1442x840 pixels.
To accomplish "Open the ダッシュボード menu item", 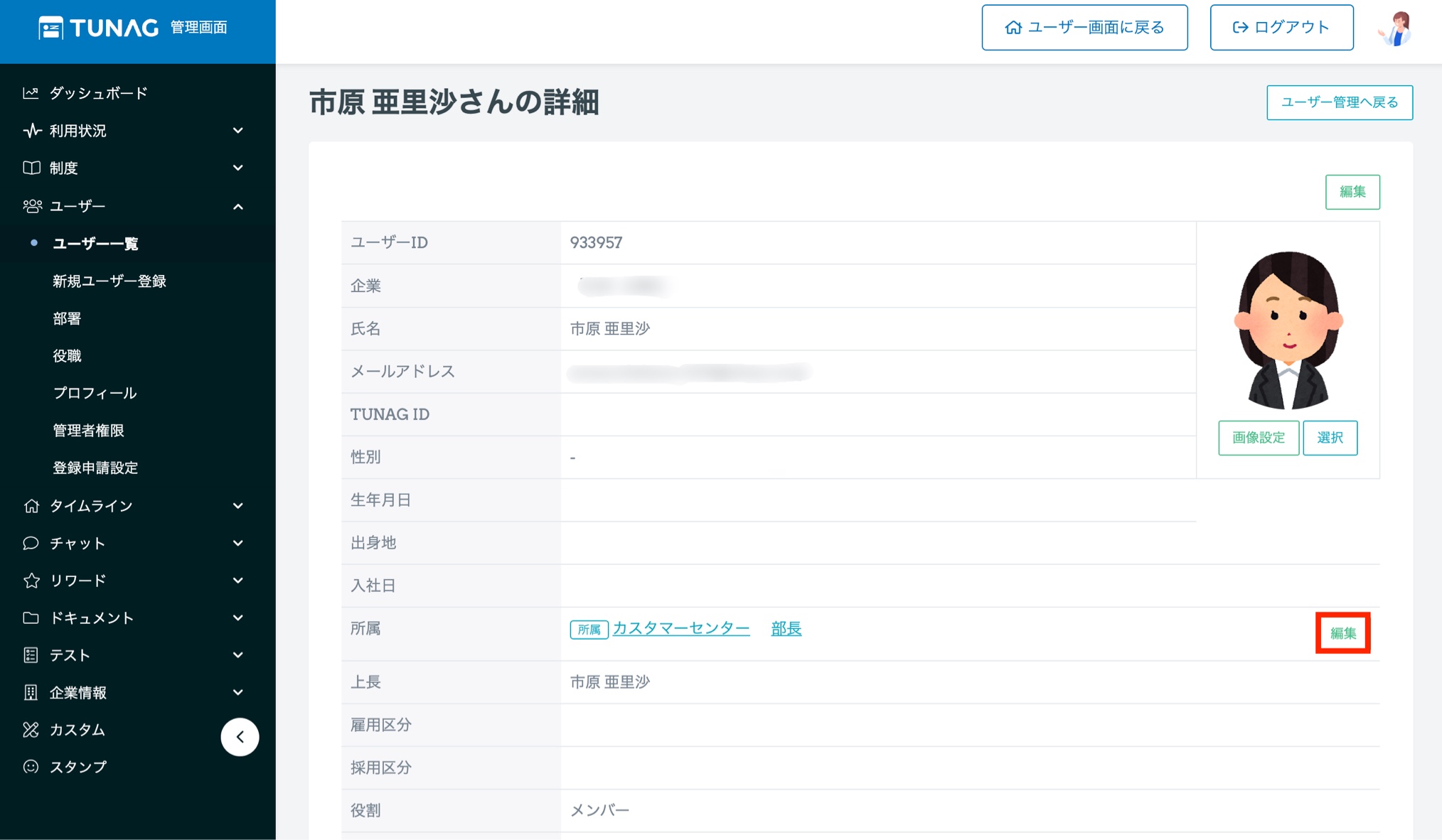I will click(x=98, y=93).
